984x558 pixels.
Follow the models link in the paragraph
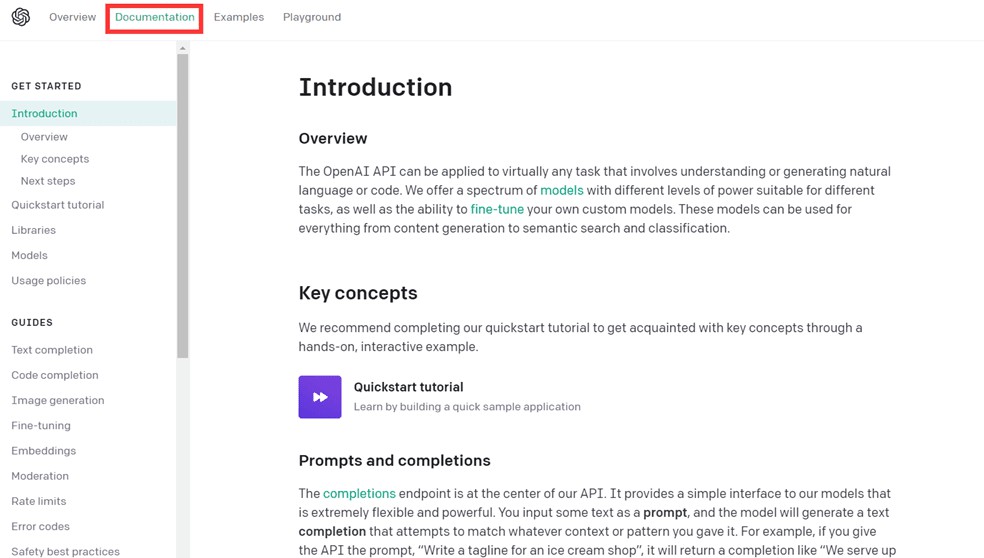tap(562, 190)
